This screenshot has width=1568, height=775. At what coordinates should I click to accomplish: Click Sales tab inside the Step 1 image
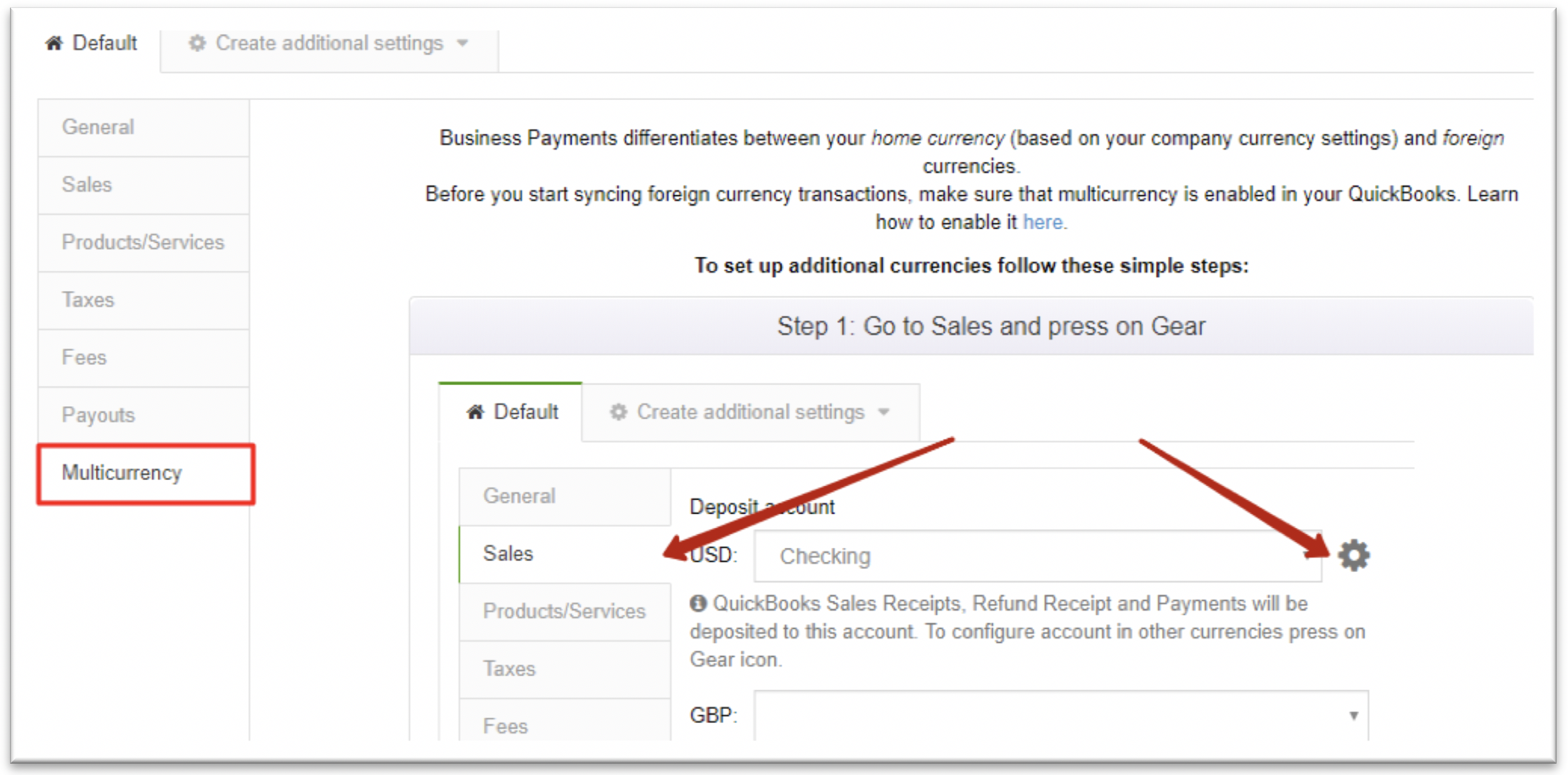[565, 554]
